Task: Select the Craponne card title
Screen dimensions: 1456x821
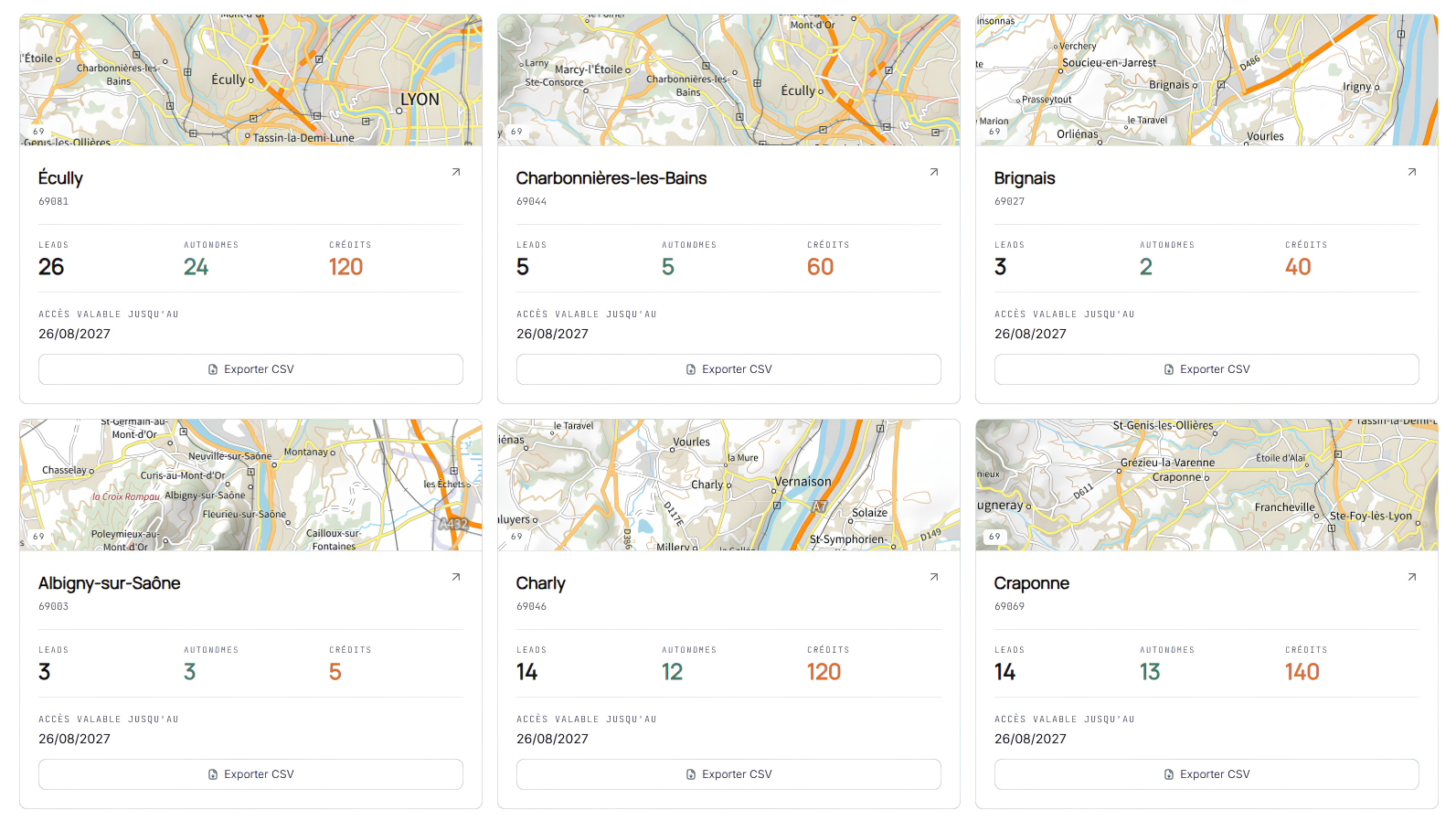Action: (x=1032, y=583)
